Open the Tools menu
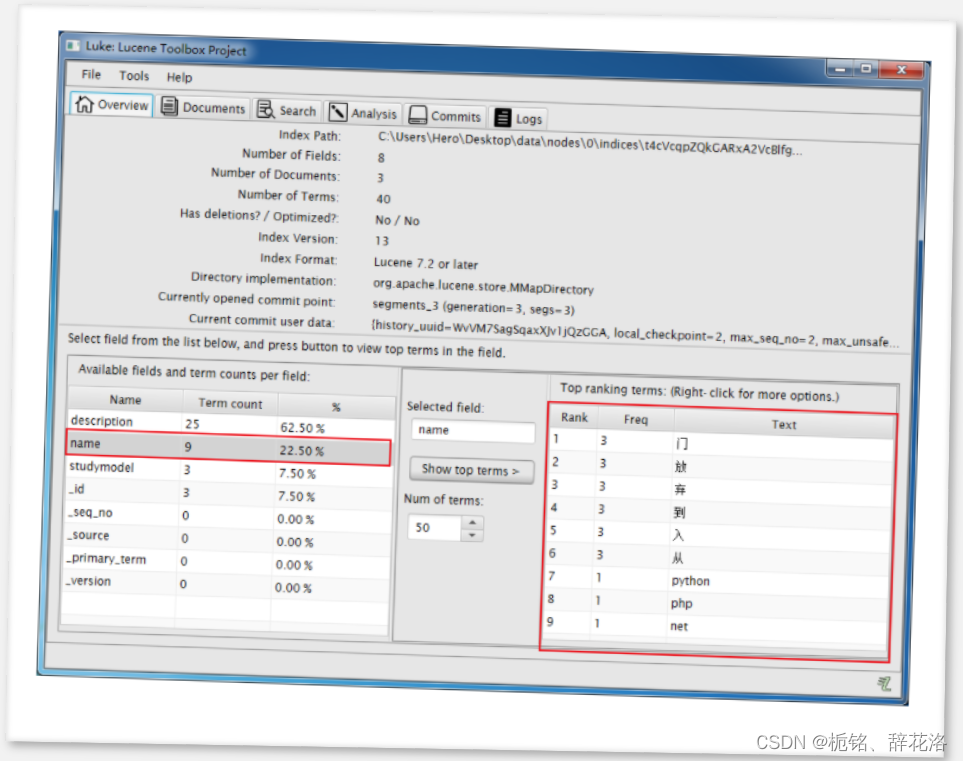Viewport: 963px width, 761px height. click(134, 76)
